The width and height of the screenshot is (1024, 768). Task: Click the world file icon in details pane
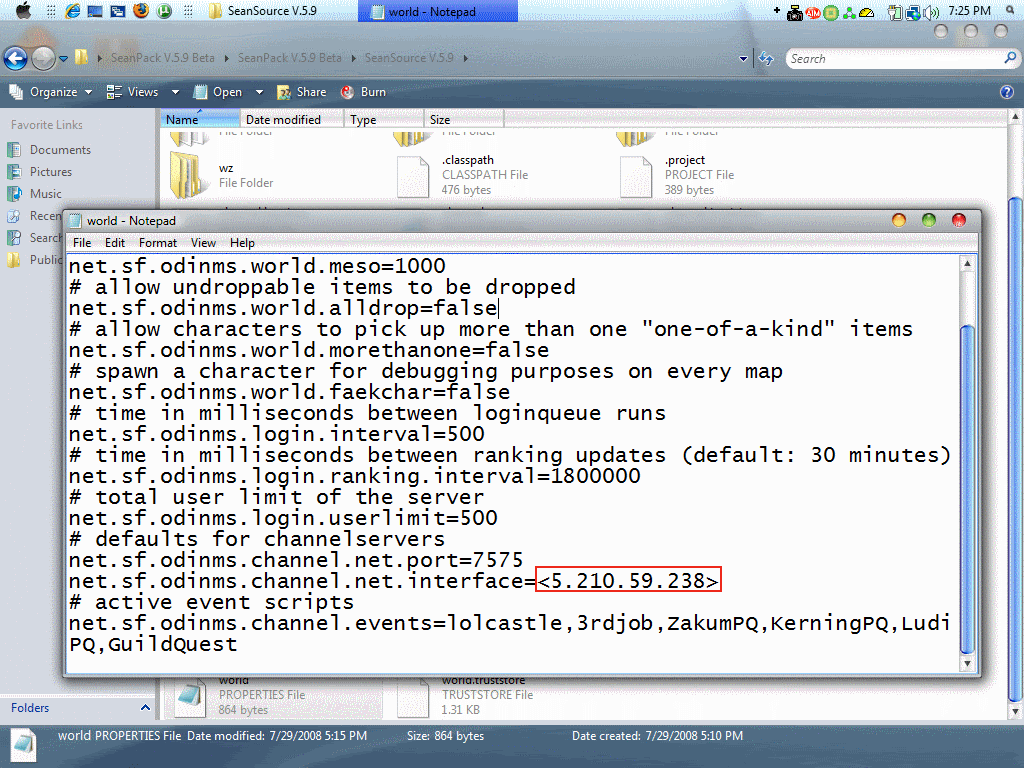pyautogui.click(x=24, y=746)
